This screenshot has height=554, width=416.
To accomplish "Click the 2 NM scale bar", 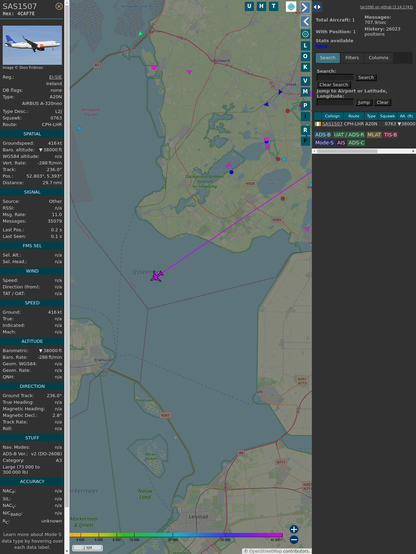I will pos(87,548).
